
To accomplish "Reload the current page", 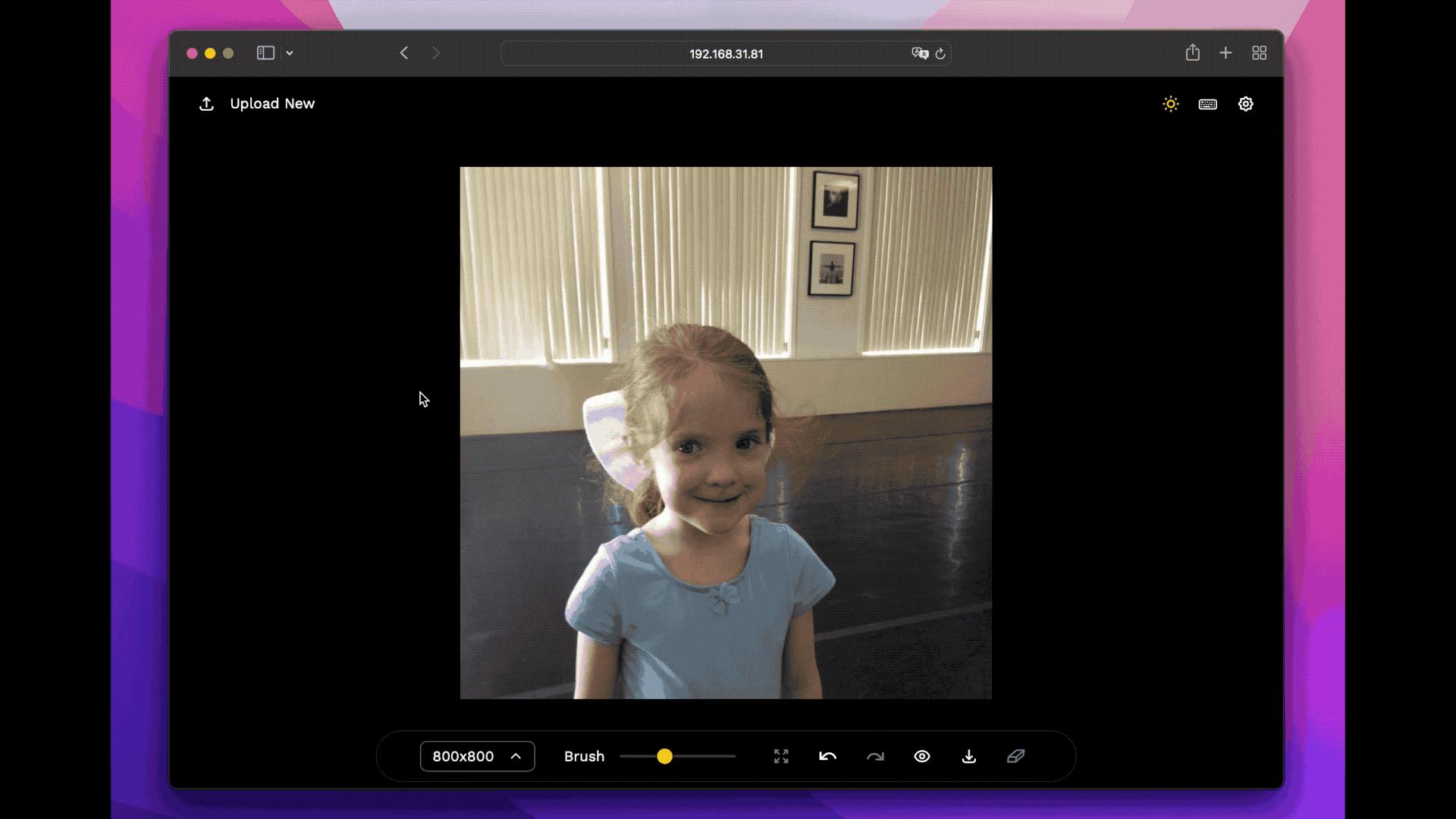I will click(x=940, y=54).
